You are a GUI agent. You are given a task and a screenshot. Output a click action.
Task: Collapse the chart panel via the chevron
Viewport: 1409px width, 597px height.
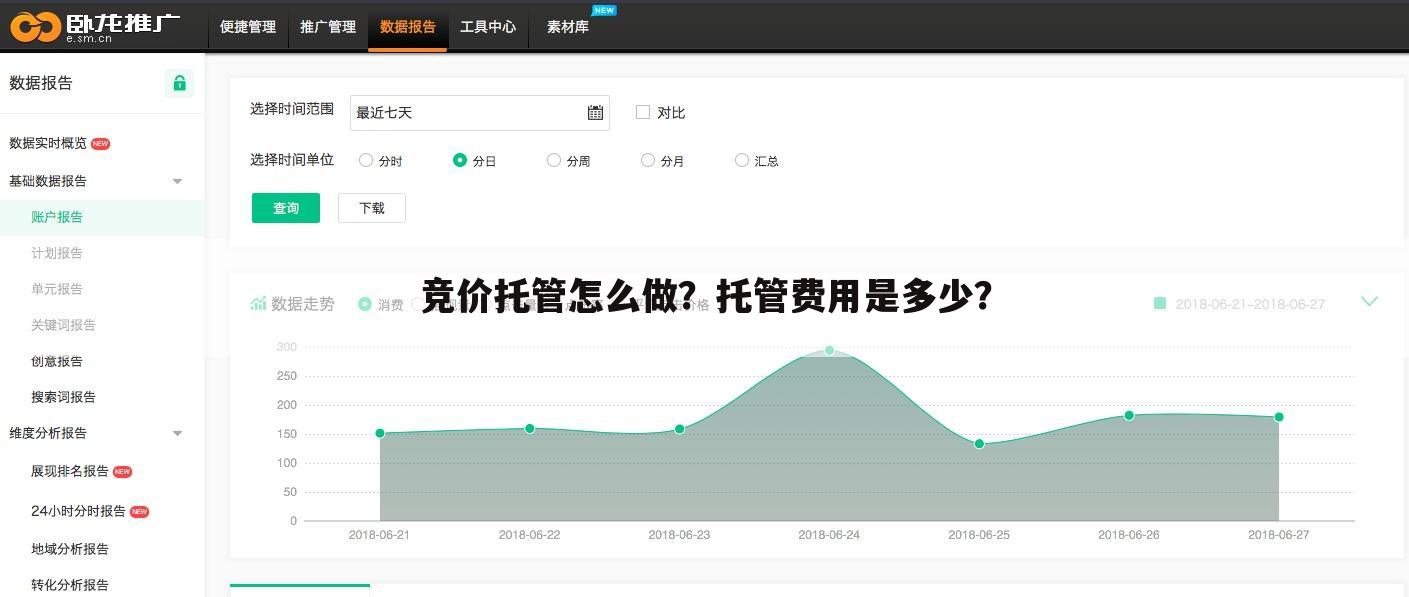(x=1369, y=300)
